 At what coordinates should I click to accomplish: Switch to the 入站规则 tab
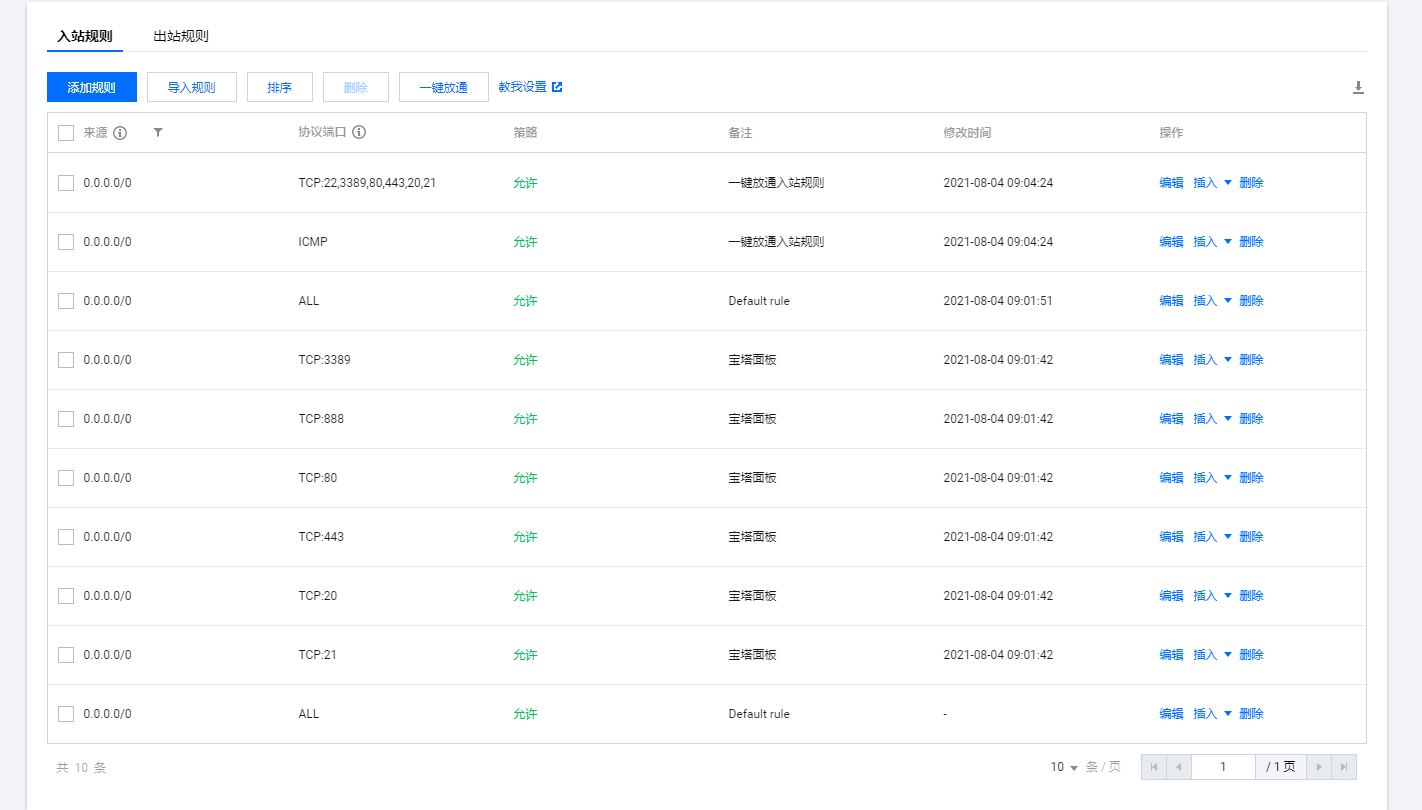(85, 36)
